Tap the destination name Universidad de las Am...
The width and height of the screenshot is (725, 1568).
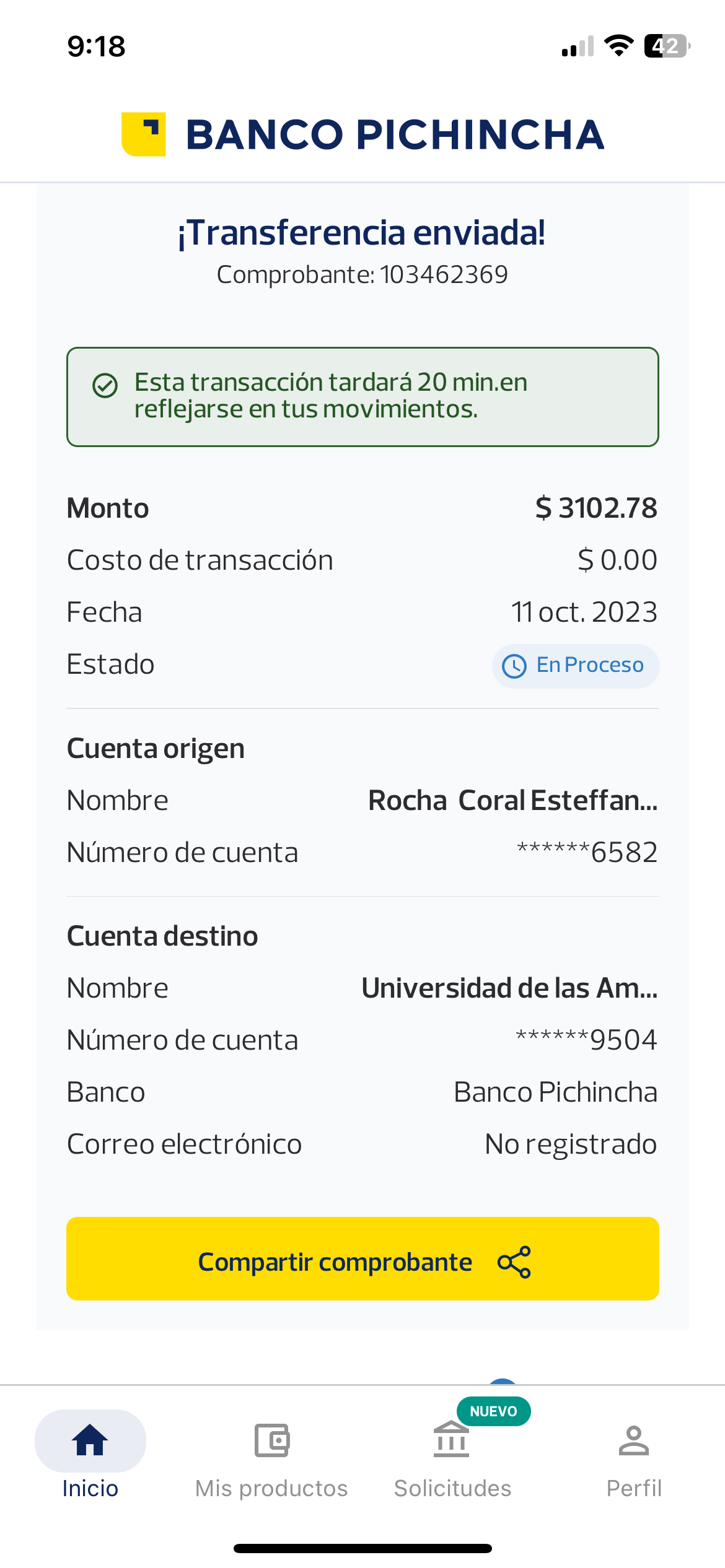tap(509, 988)
